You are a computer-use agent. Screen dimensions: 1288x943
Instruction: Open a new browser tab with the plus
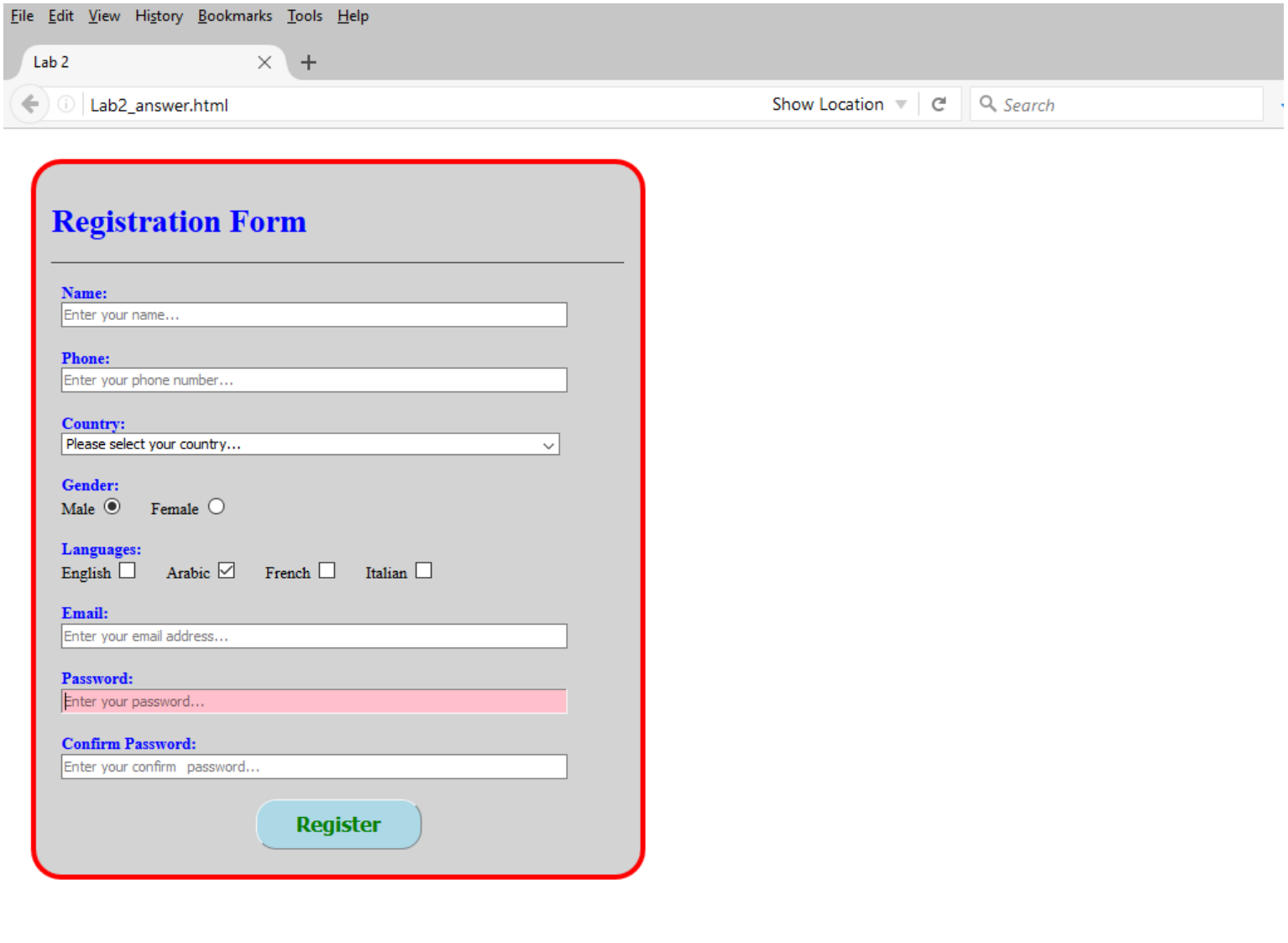tap(308, 61)
